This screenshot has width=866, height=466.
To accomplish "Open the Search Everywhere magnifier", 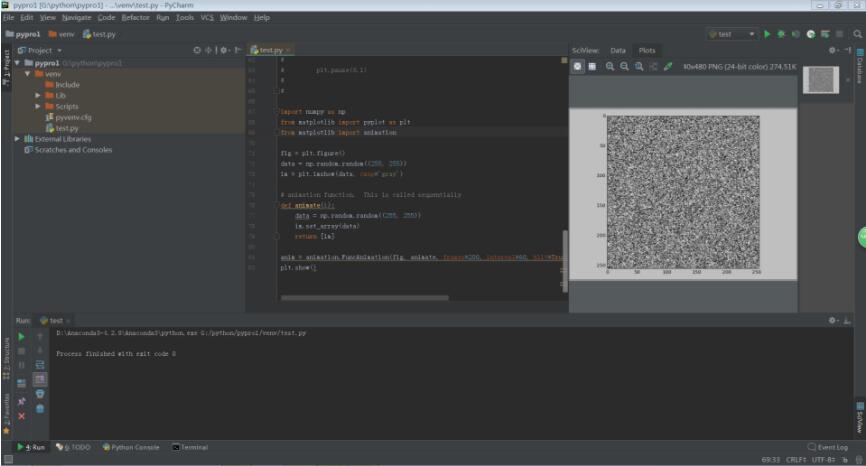I will pos(857,34).
